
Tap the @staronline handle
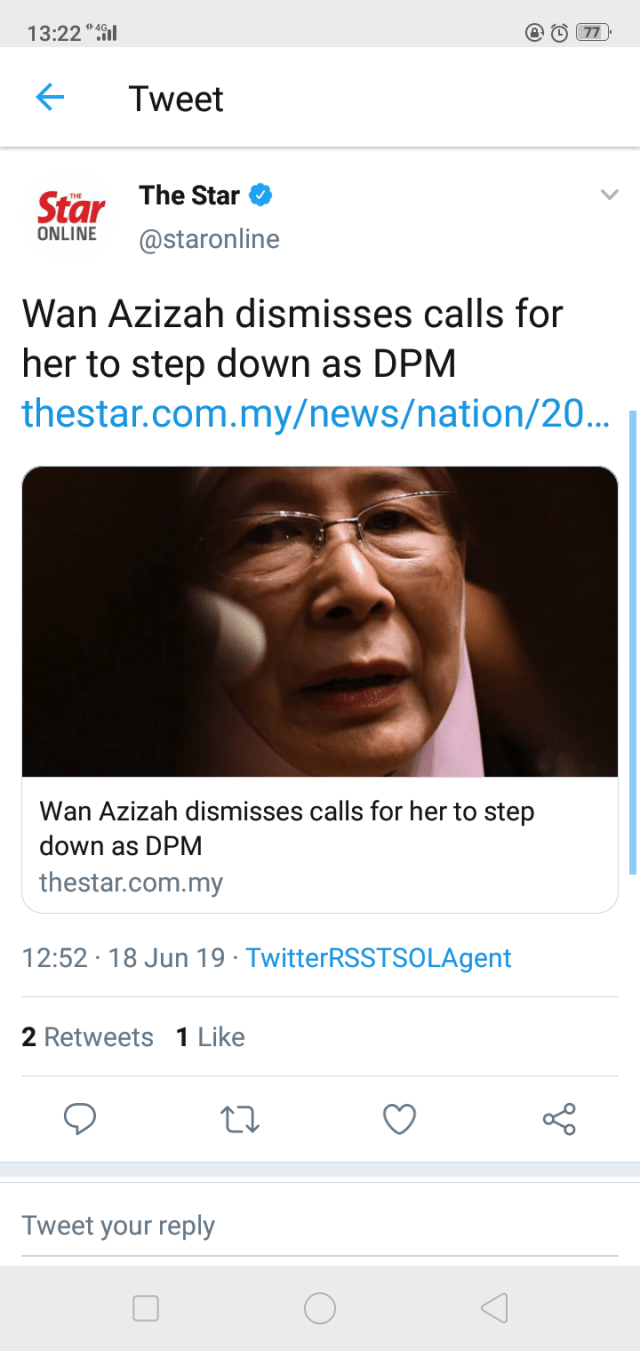(x=209, y=240)
